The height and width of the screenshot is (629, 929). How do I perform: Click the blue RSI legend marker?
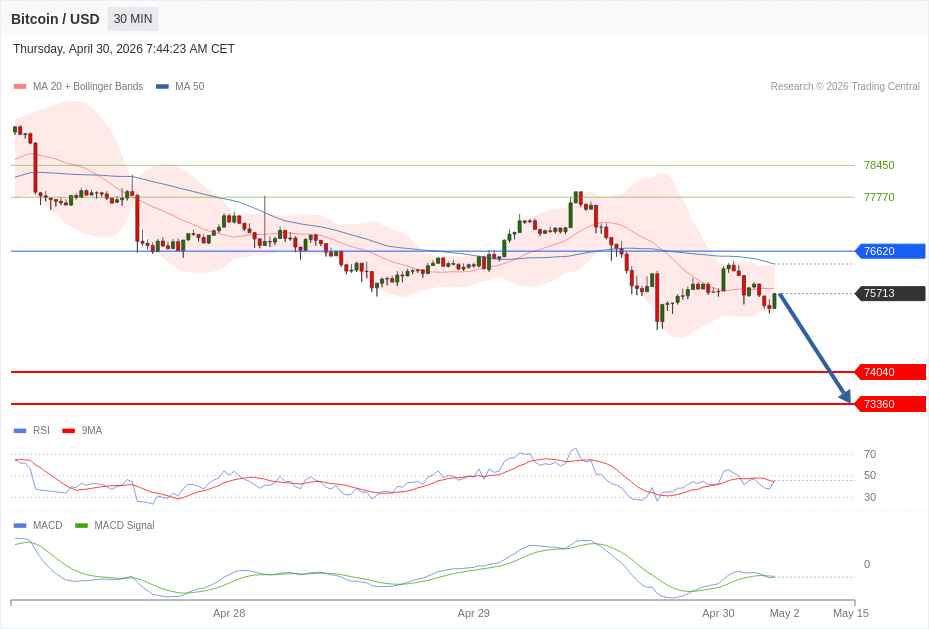click(20, 431)
